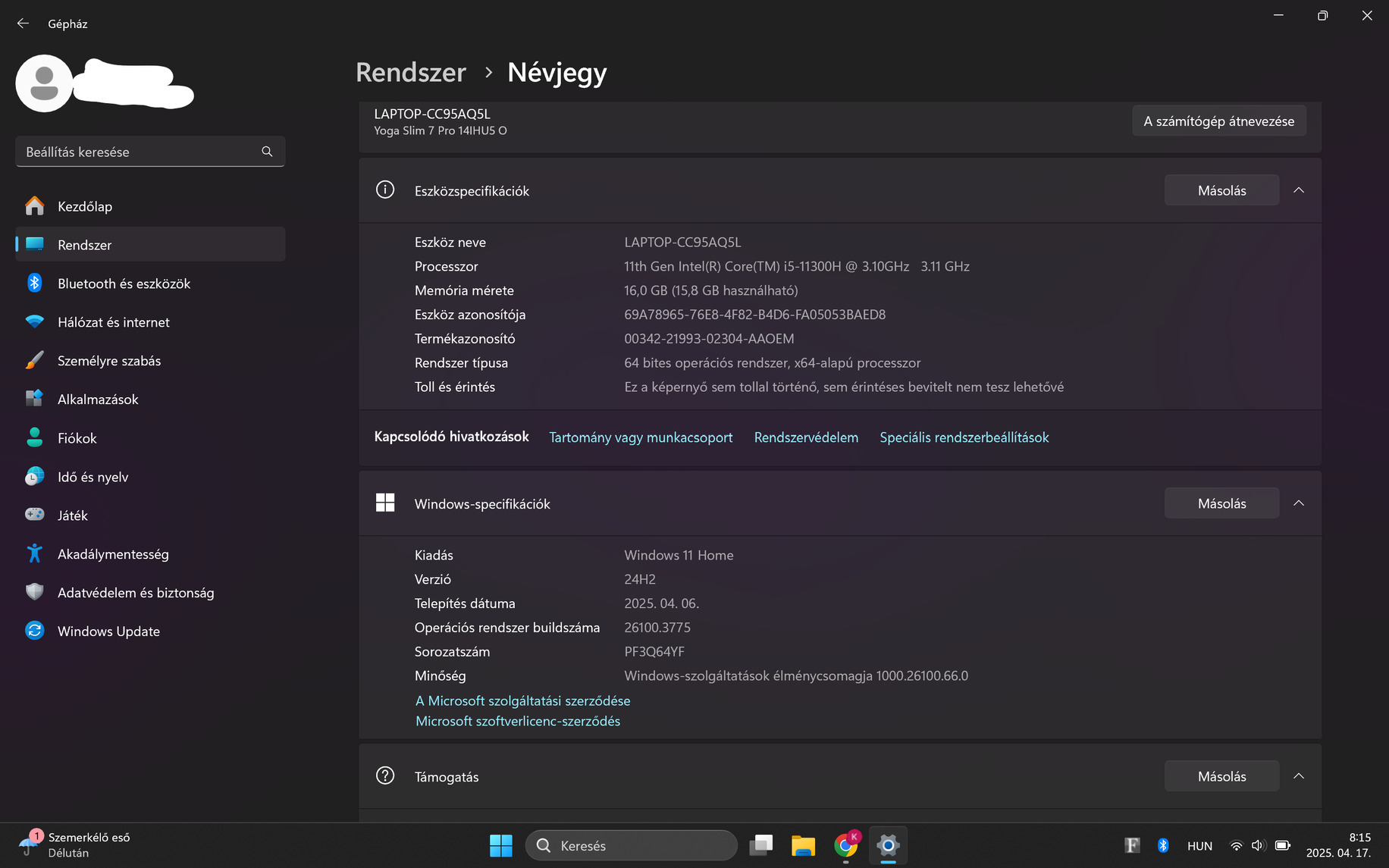The width and height of the screenshot is (1389, 868).
Task: Click A számítógép átnevezése button
Action: 1219,121
